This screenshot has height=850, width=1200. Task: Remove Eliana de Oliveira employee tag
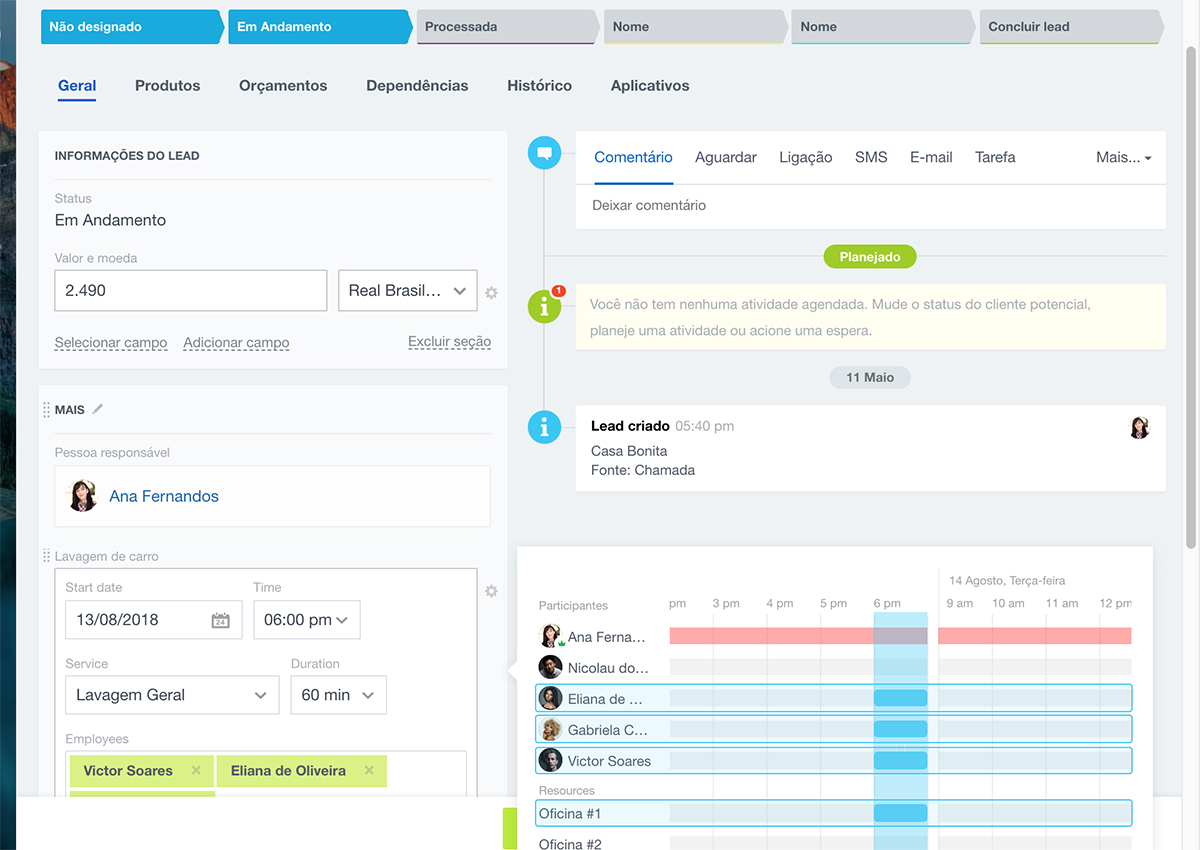pos(369,771)
